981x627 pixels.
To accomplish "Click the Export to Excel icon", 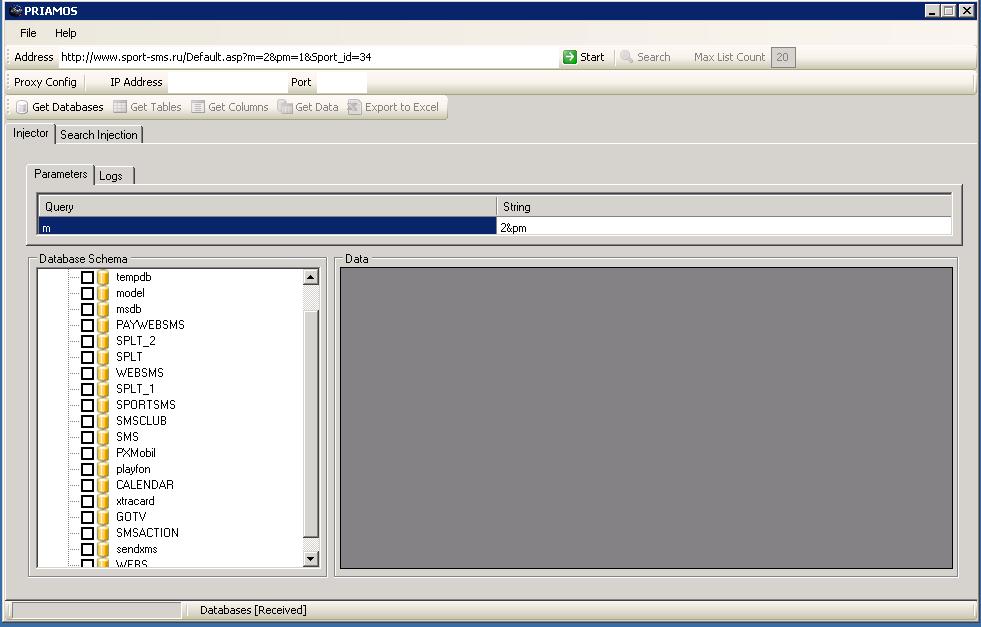I will 354,107.
